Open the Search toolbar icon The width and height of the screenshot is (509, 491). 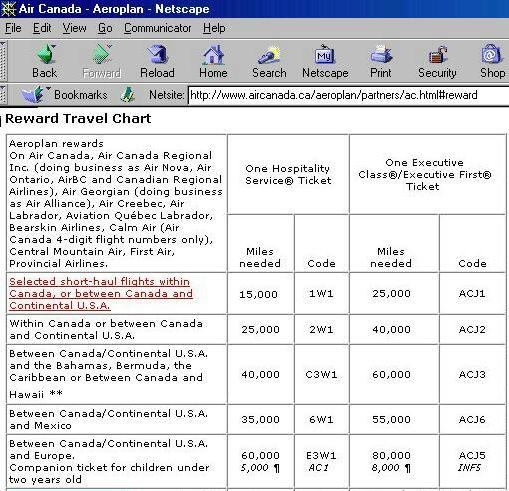coord(269,55)
